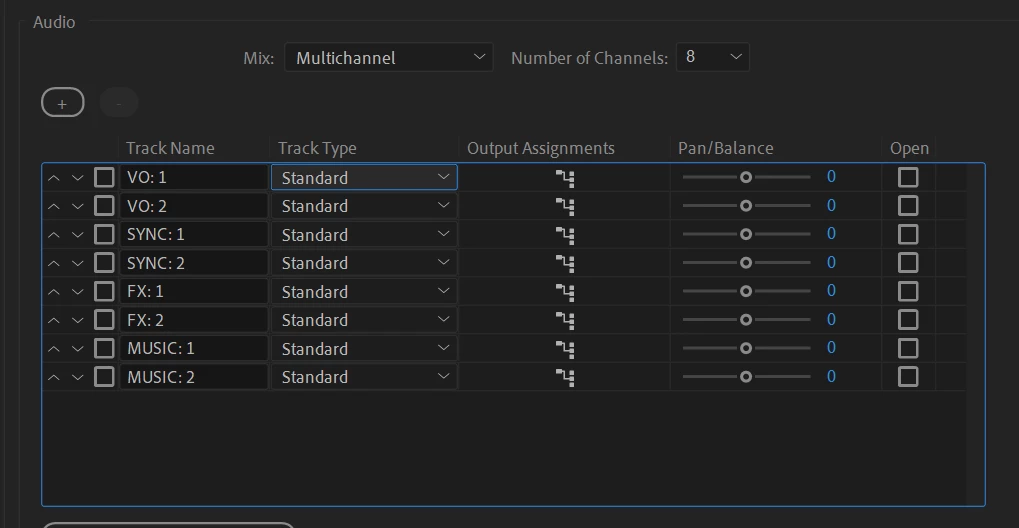Move FX: 1 track down
The height and width of the screenshot is (528, 1019).
[x=77, y=291]
